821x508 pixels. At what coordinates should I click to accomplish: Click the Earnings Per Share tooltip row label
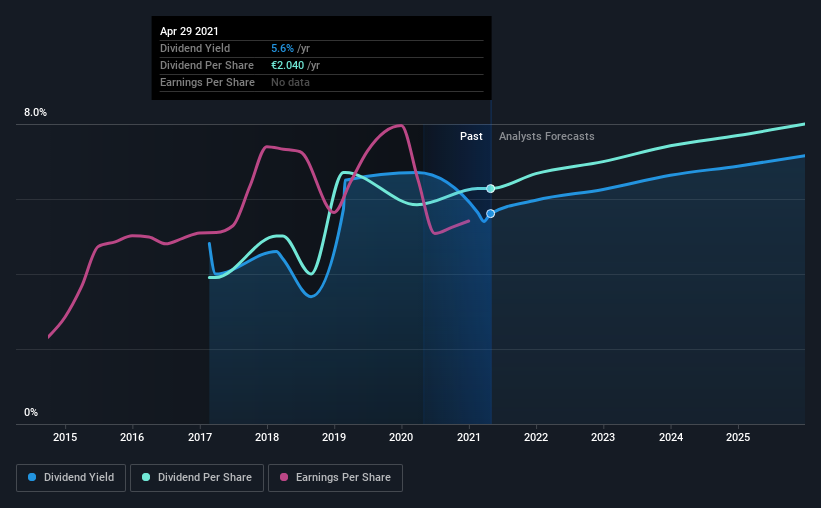coord(207,82)
